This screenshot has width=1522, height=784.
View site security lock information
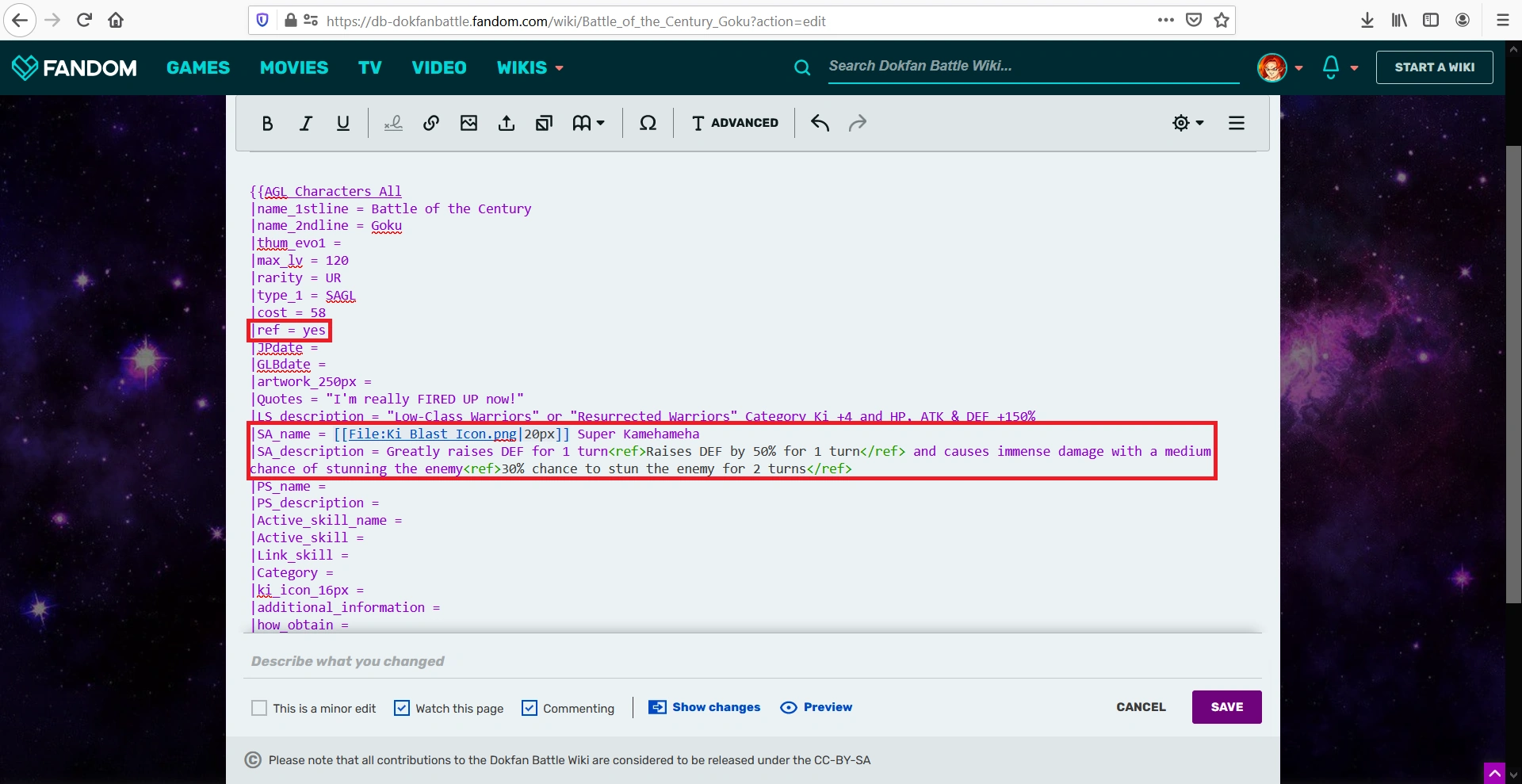point(291,21)
